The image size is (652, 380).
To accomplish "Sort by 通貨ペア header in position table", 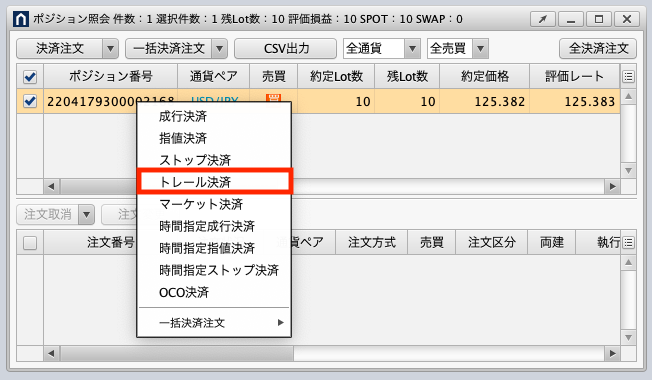I will [x=213, y=76].
